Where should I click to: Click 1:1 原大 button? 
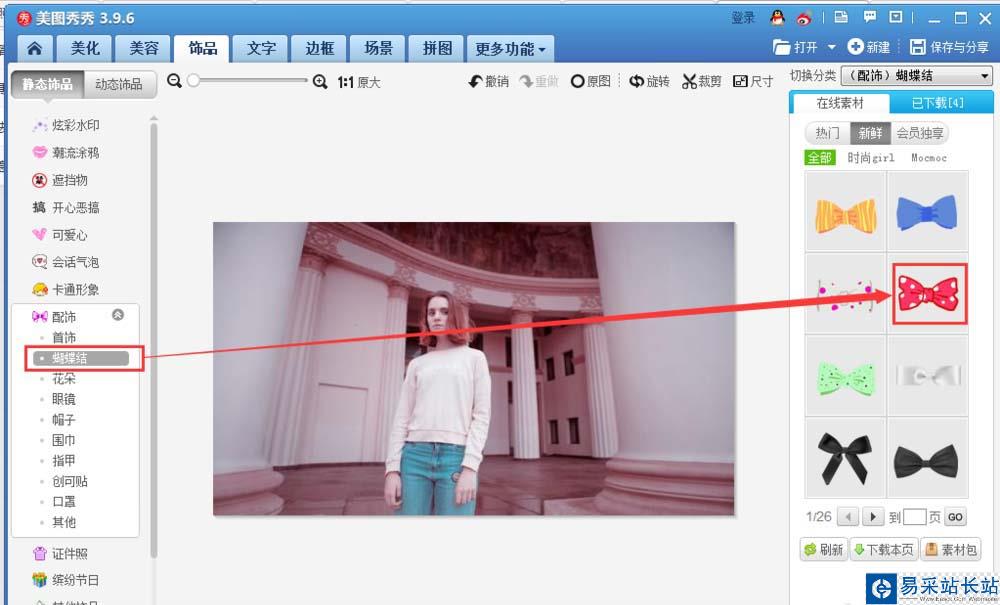point(359,82)
